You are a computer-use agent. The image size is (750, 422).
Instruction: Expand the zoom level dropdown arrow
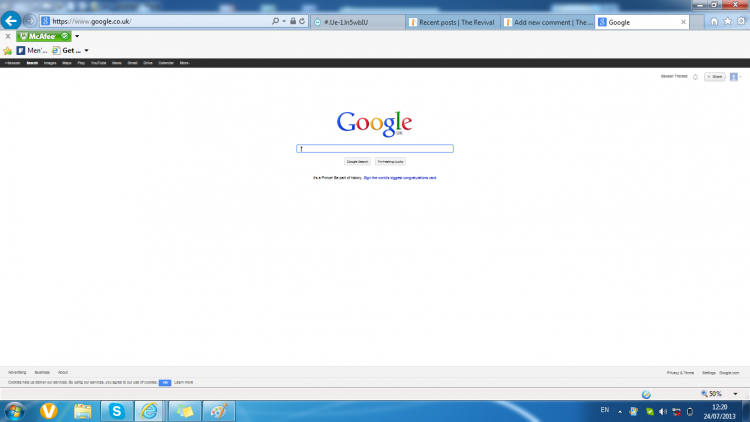[736, 394]
